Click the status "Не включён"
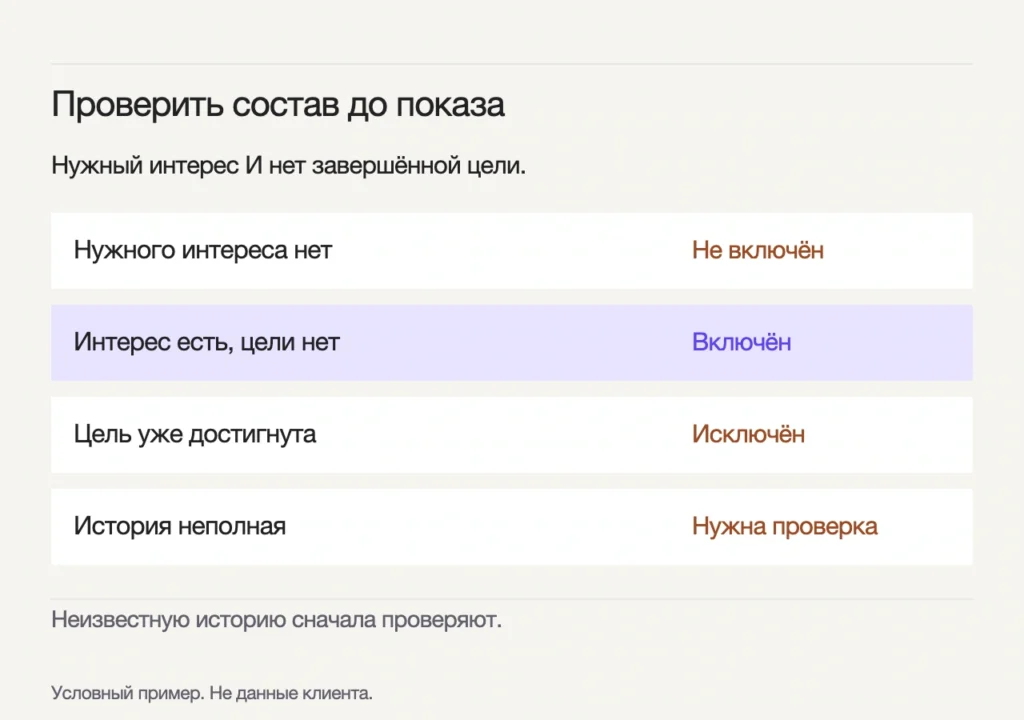Image resolution: width=1024 pixels, height=720 pixels. 758,250
